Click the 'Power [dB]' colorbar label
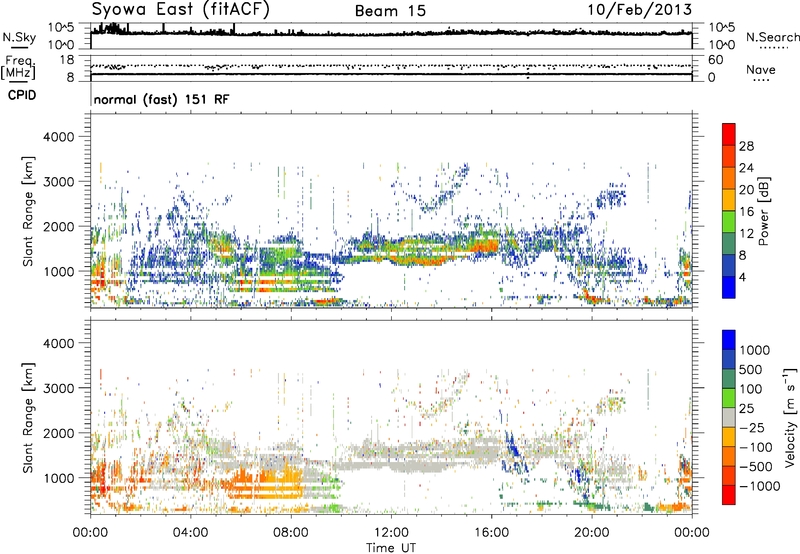 (763, 211)
